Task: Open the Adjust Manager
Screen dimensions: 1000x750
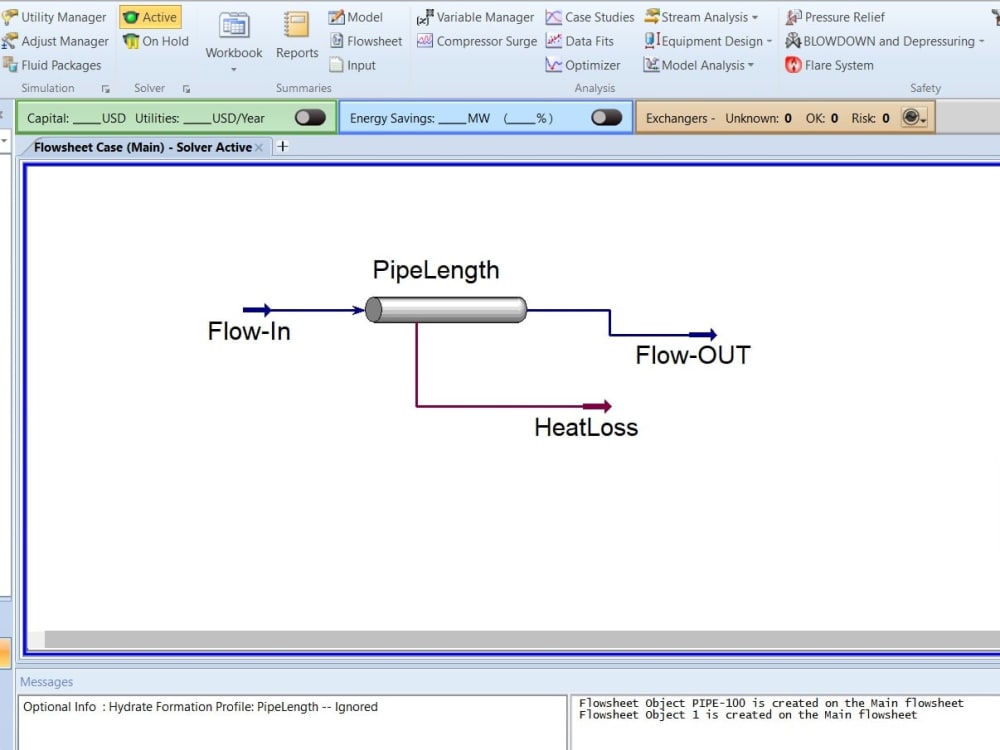Action: 55,41
